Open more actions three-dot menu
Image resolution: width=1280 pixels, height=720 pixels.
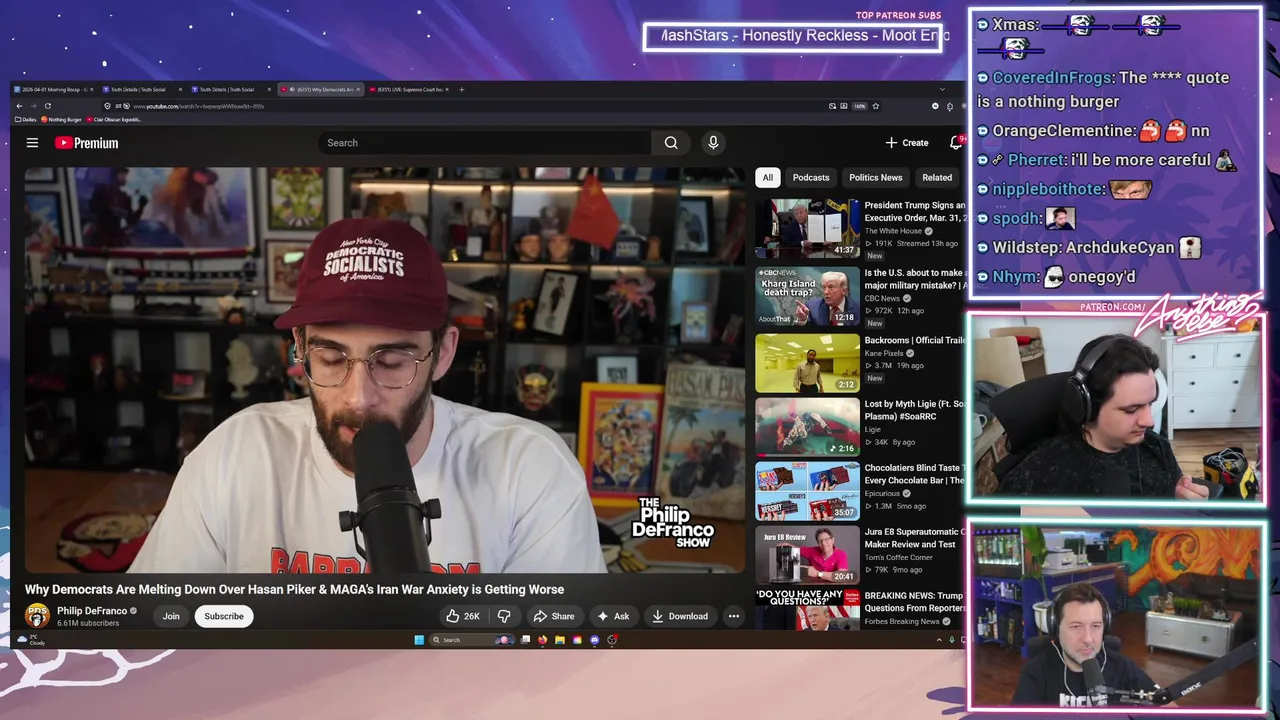tap(734, 616)
